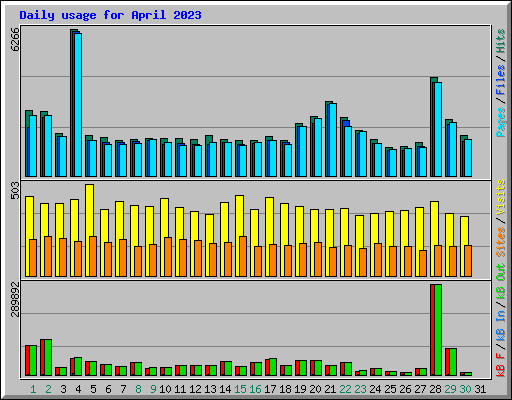Click the 6266 axis label
This screenshot has width=512, height=400.
15,40
